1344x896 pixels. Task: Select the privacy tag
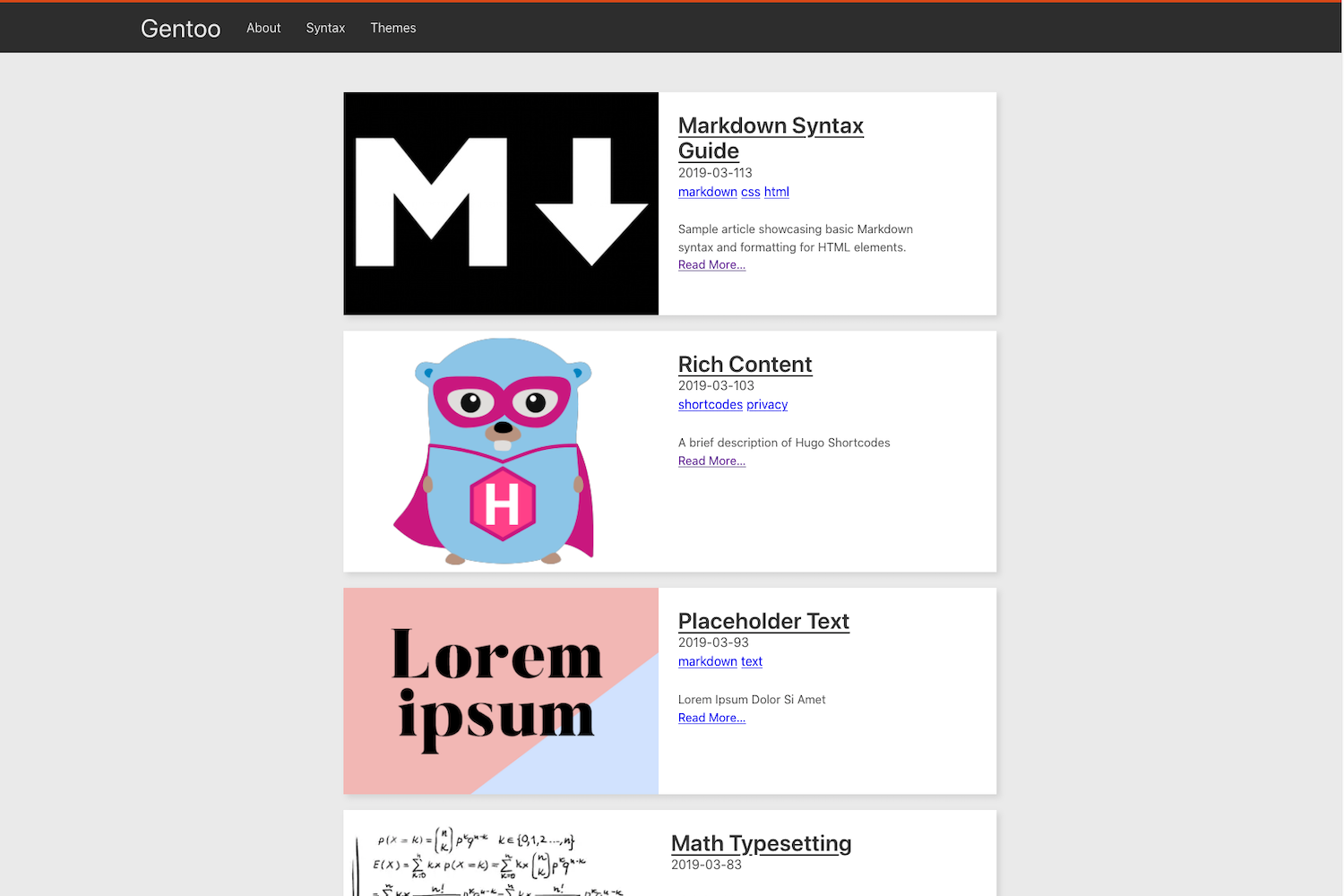767,404
